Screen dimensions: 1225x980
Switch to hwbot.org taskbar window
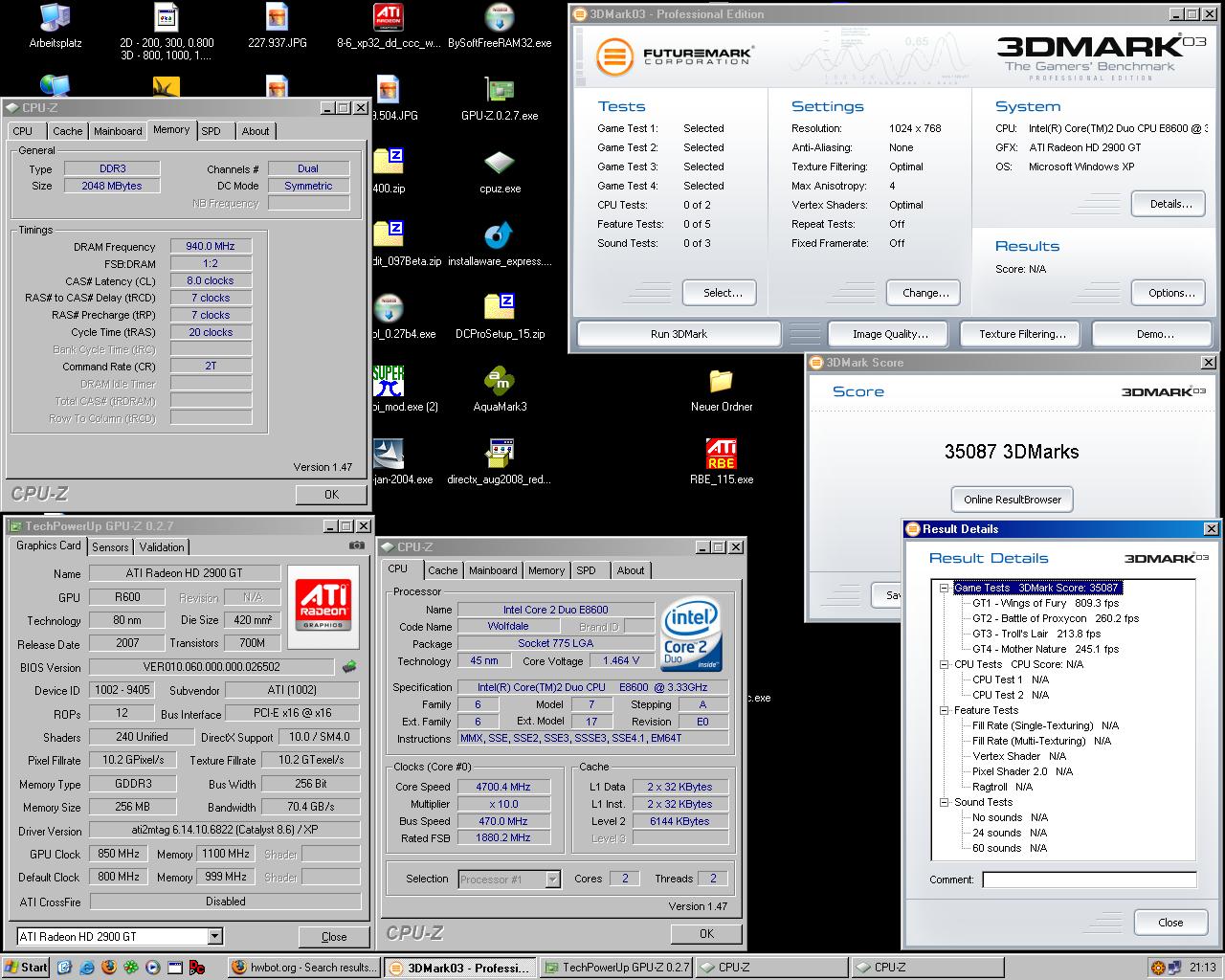tap(304, 968)
